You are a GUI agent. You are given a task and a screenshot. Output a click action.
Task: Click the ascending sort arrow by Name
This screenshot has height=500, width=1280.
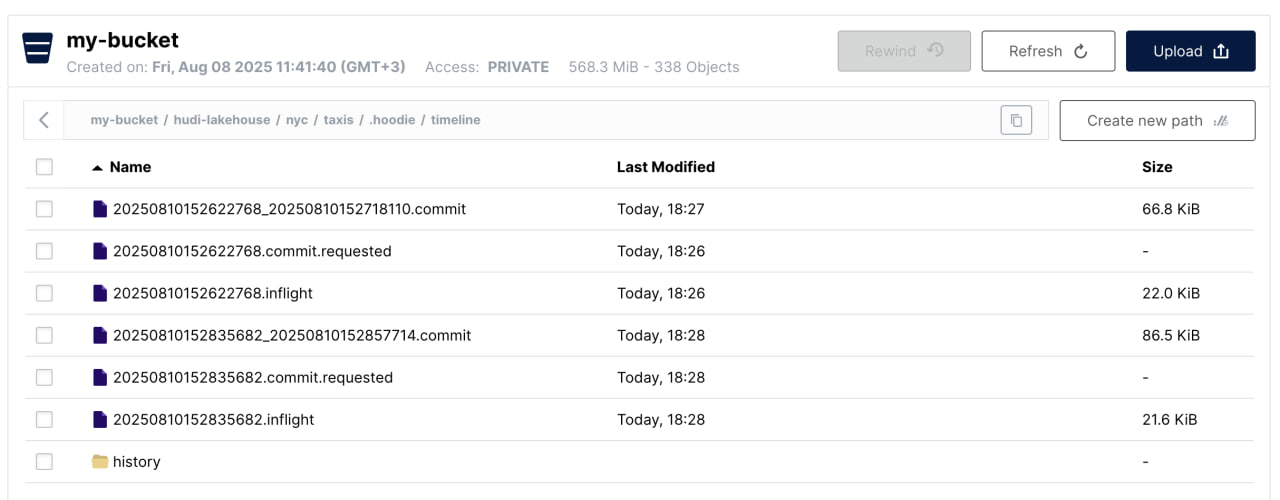click(x=97, y=168)
